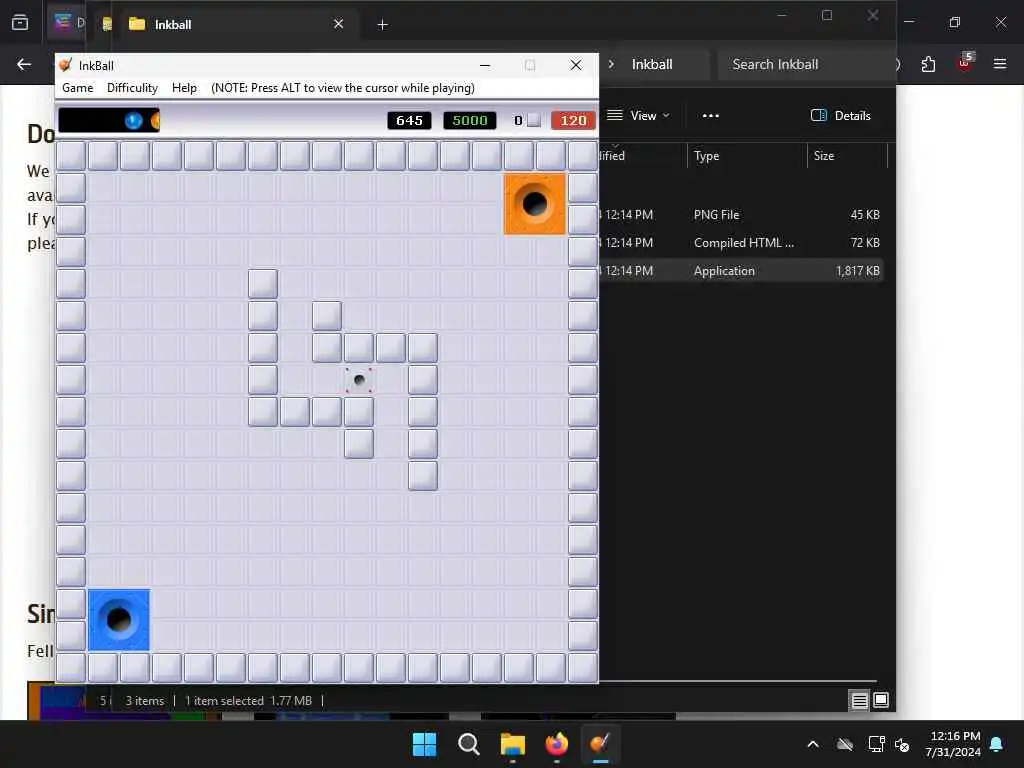
Task: Click the InkBall title bar app icon
Action: [65, 65]
